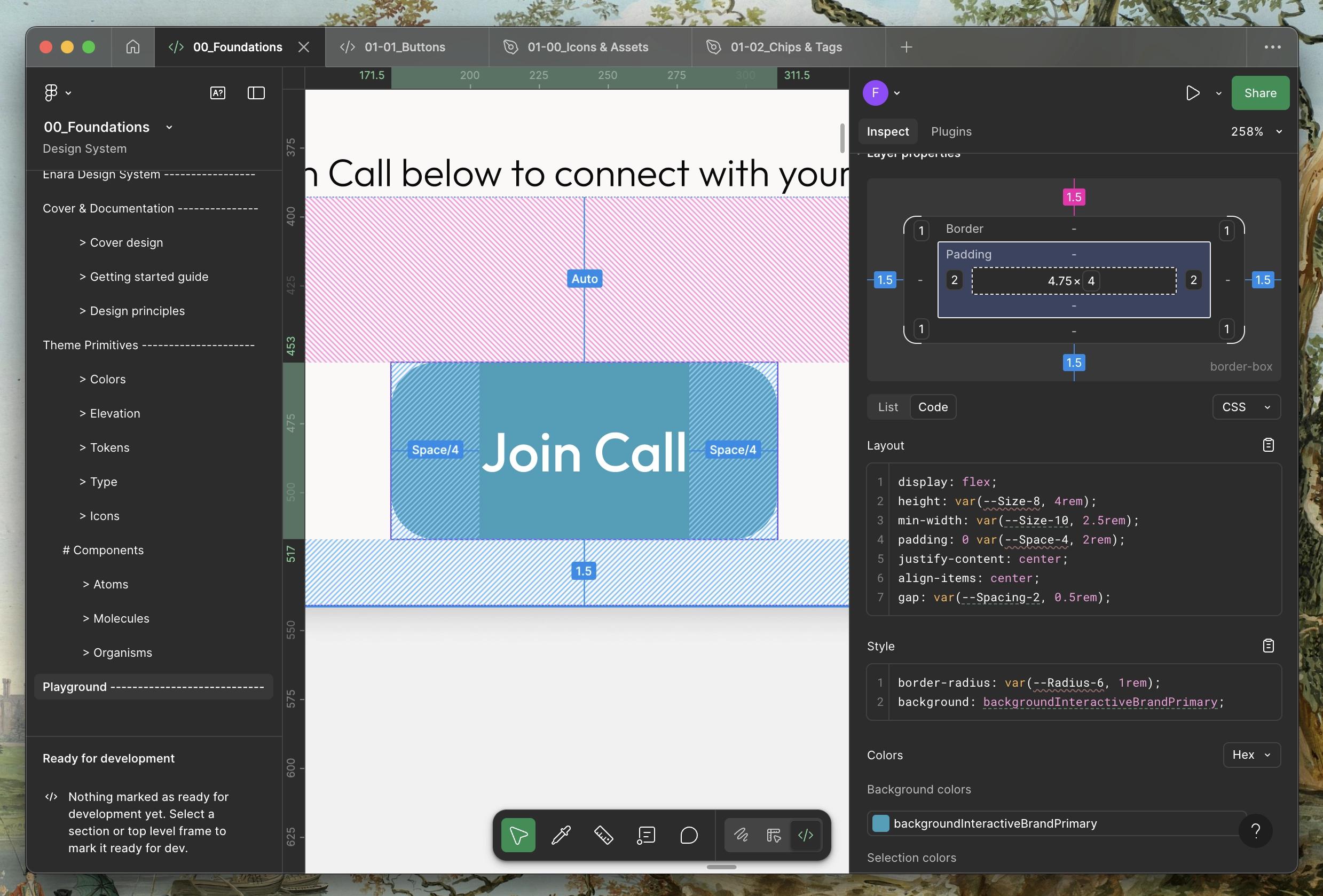Open the 258% zoom level dropdown

point(1256,131)
